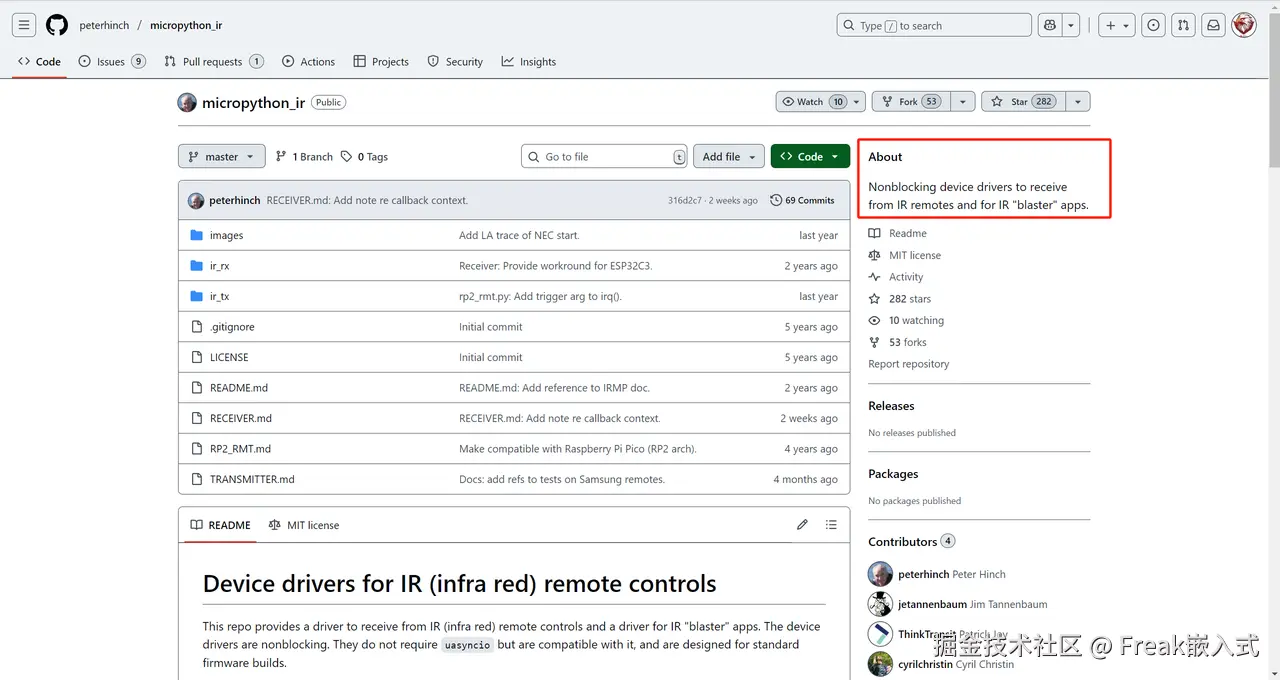Switch to the Code tab
Viewport: 1280px width, 680px height.
39,61
